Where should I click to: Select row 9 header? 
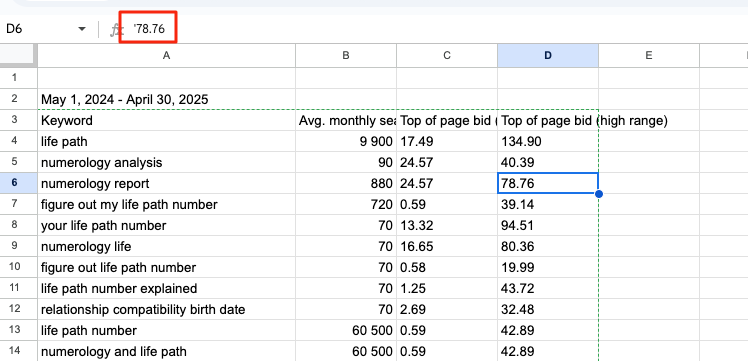click(x=19, y=246)
